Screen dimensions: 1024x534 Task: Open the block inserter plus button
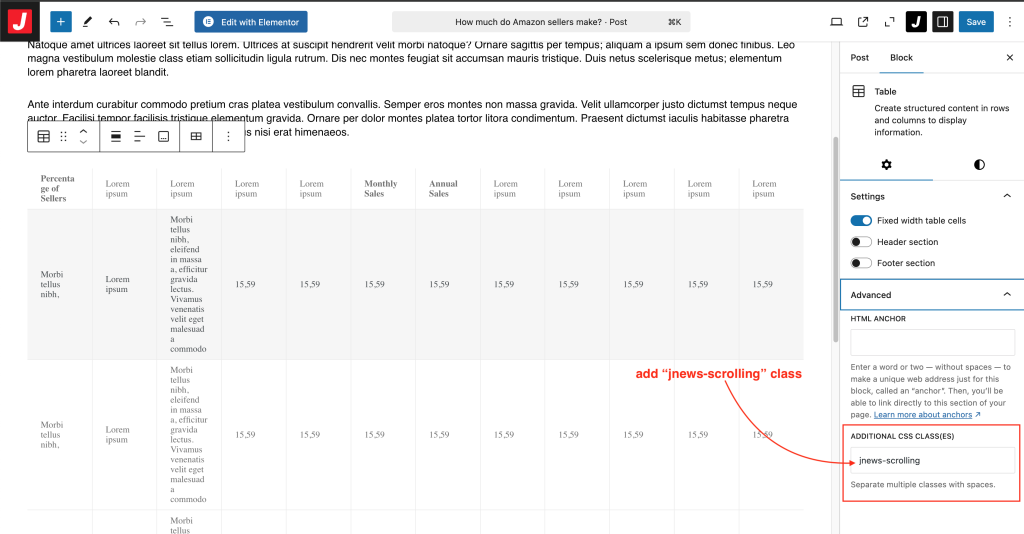tap(60, 21)
